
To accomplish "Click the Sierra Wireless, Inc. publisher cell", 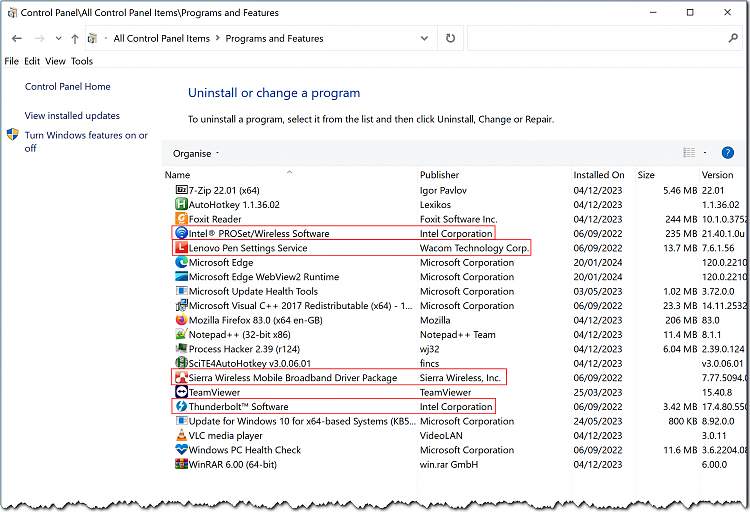I will (460, 378).
